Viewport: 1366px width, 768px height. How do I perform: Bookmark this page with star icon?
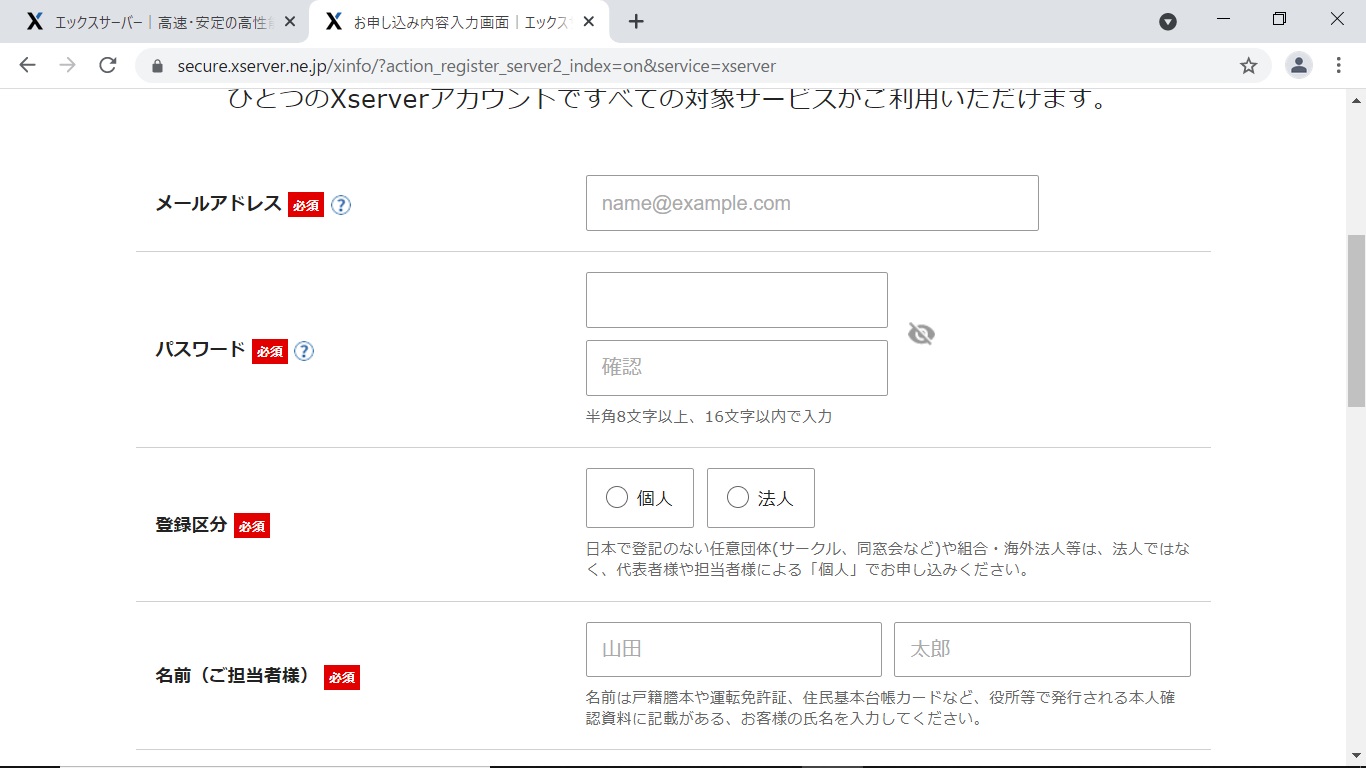coord(1248,66)
